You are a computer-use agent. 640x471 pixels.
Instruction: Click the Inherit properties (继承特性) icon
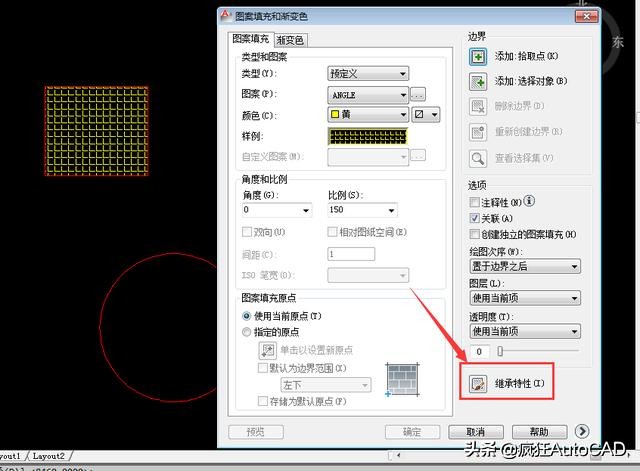(x=478, y=383)
